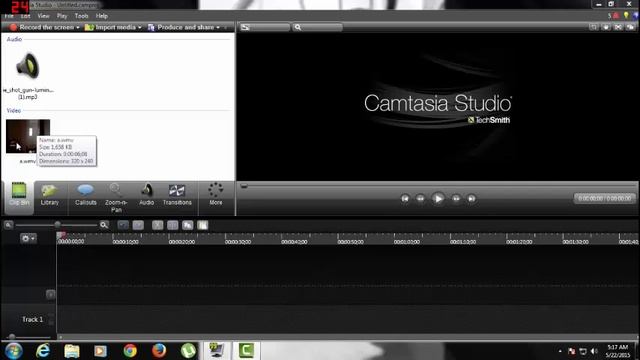This screenshot has width=640, height=360.
Task: Zoom out the timeline magnifier icon
Action: (8, 225)
